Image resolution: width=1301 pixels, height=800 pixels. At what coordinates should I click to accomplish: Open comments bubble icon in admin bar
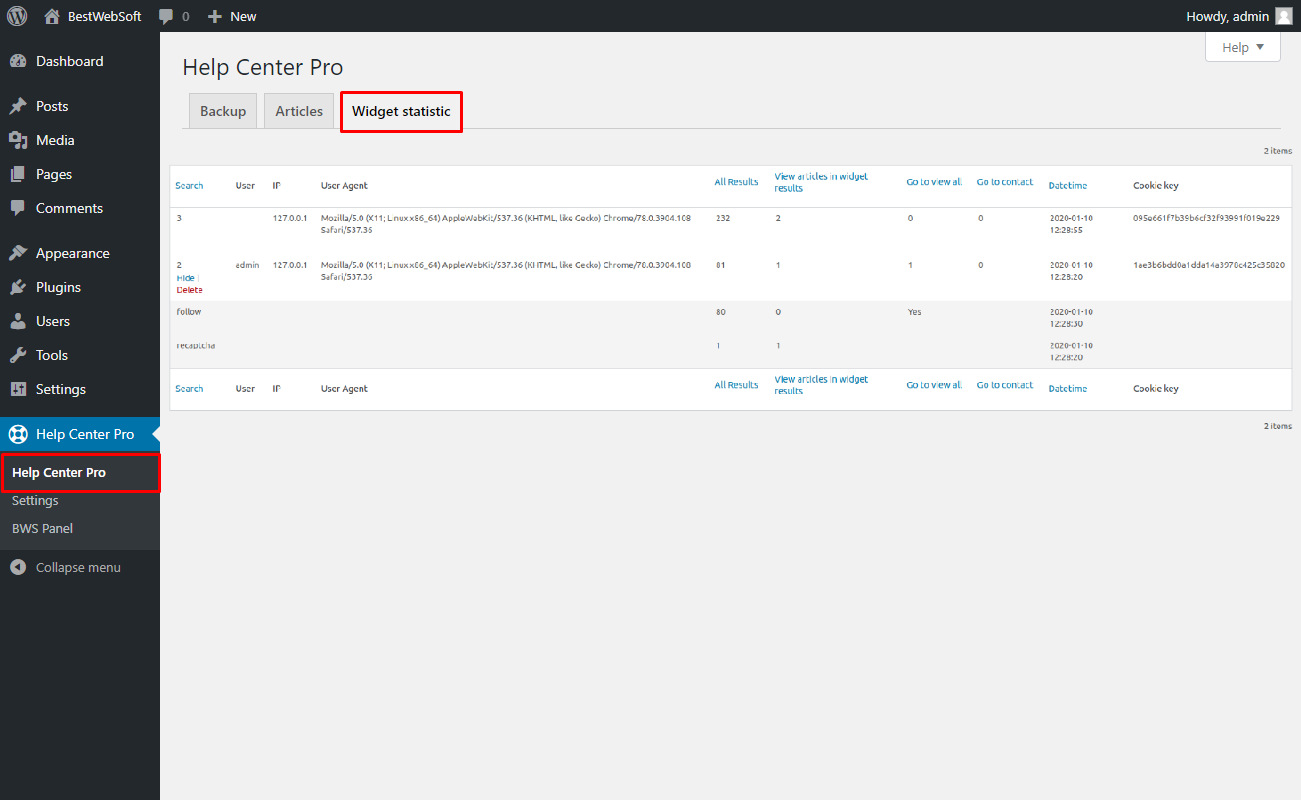[x=166, y=16]
